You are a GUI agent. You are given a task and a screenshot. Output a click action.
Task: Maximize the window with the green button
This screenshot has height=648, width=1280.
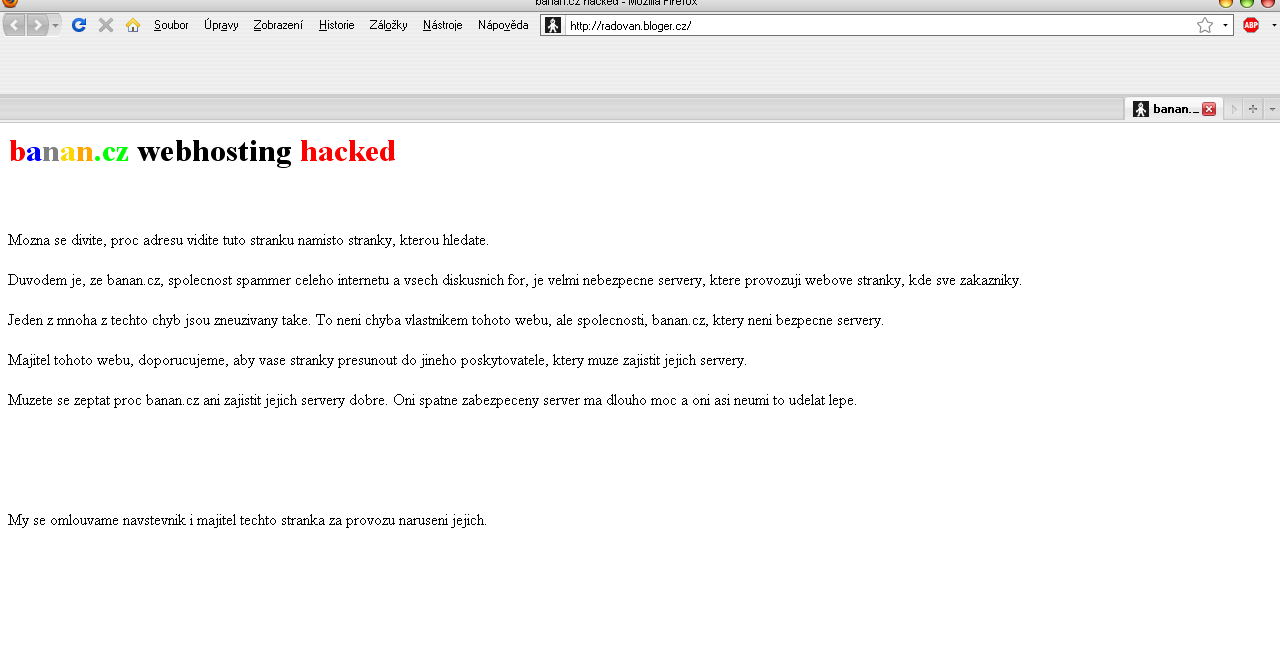tap(1247, 3)
